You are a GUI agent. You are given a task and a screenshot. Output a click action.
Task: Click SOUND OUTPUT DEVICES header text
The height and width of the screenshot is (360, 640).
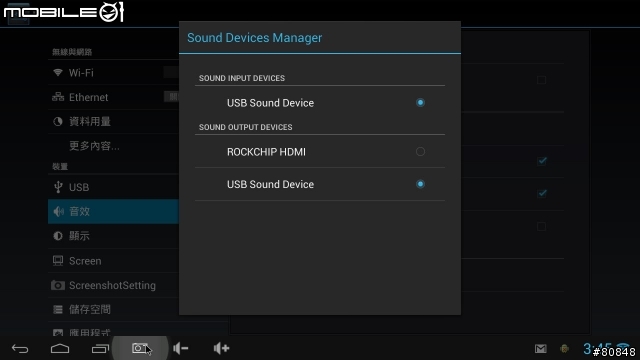(x=245, y=127)
